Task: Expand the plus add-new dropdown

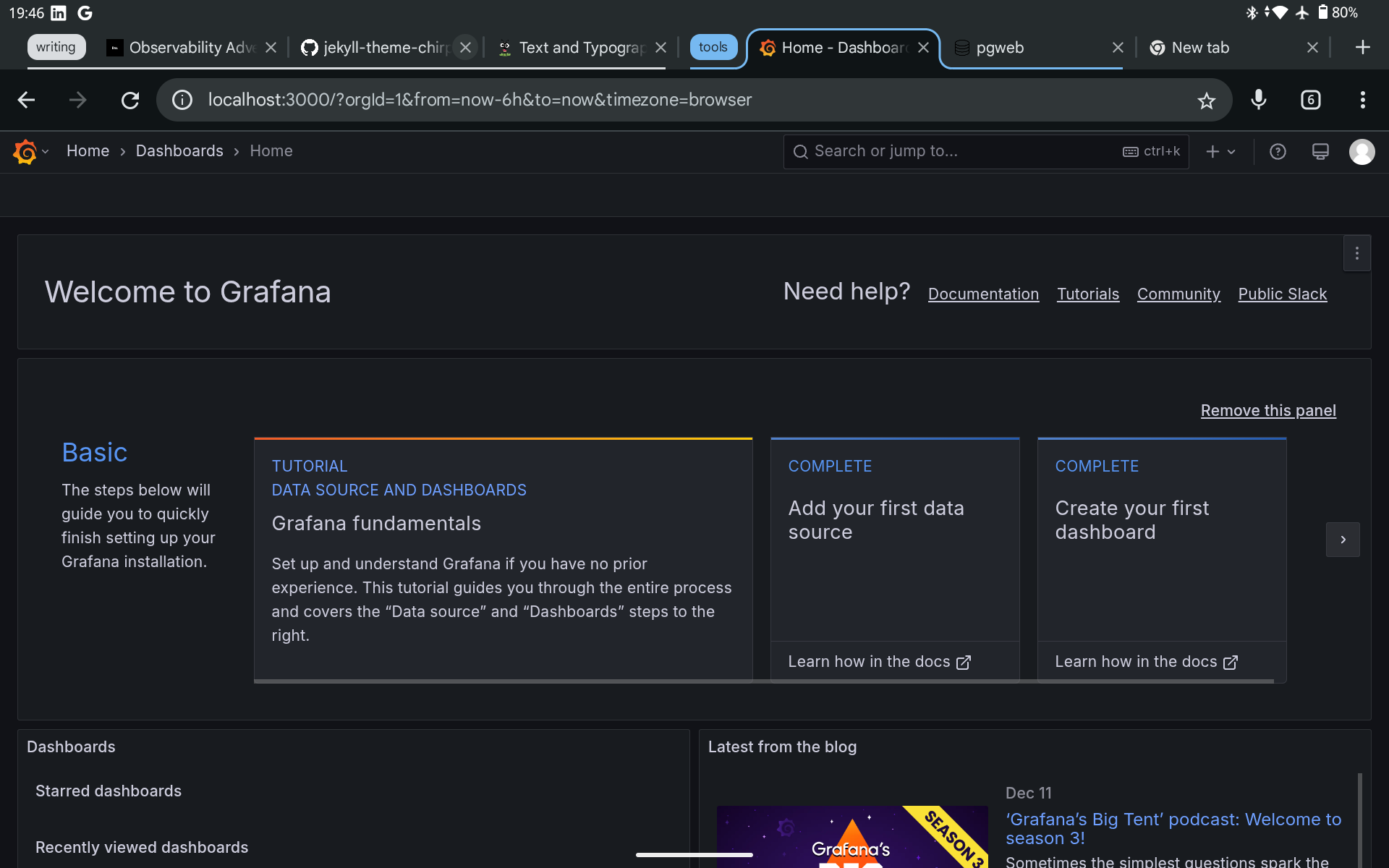Action: (1220, 152)
